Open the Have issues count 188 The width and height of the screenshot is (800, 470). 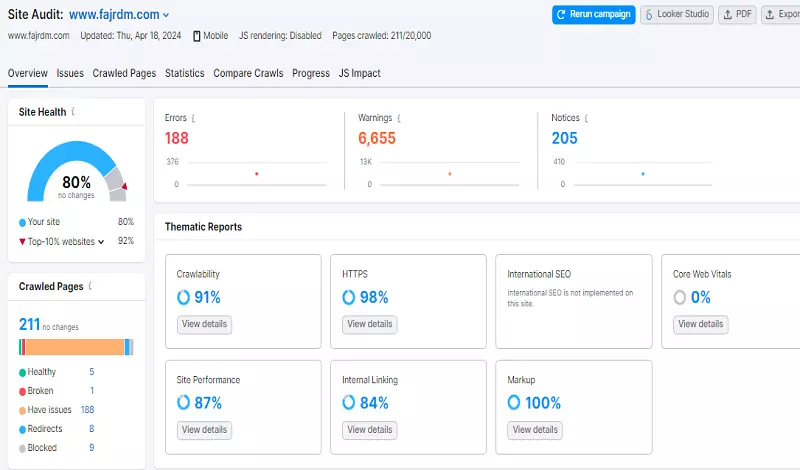[x=87, y=409]
